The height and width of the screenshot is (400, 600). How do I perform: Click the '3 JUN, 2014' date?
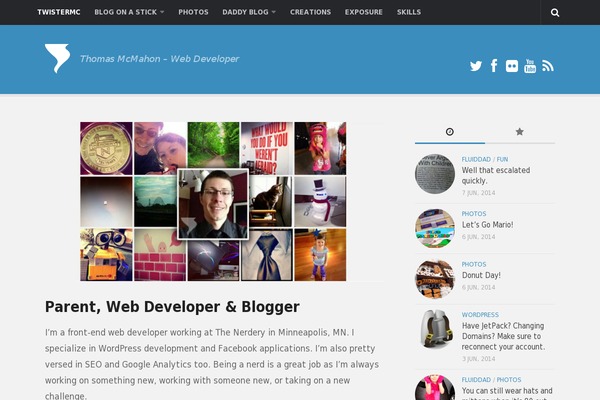tap(478, 359)
